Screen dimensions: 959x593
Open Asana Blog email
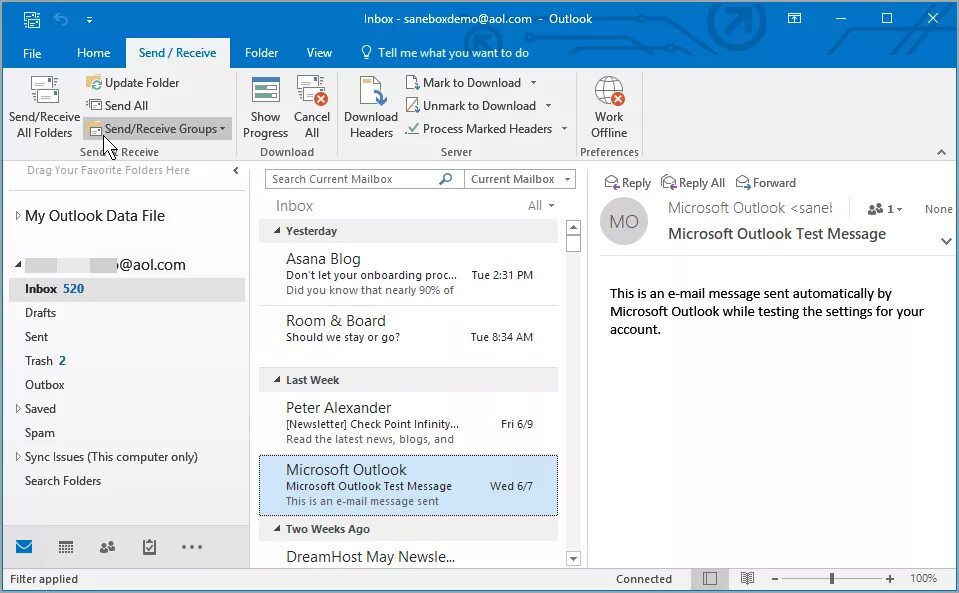pos(409,274)
